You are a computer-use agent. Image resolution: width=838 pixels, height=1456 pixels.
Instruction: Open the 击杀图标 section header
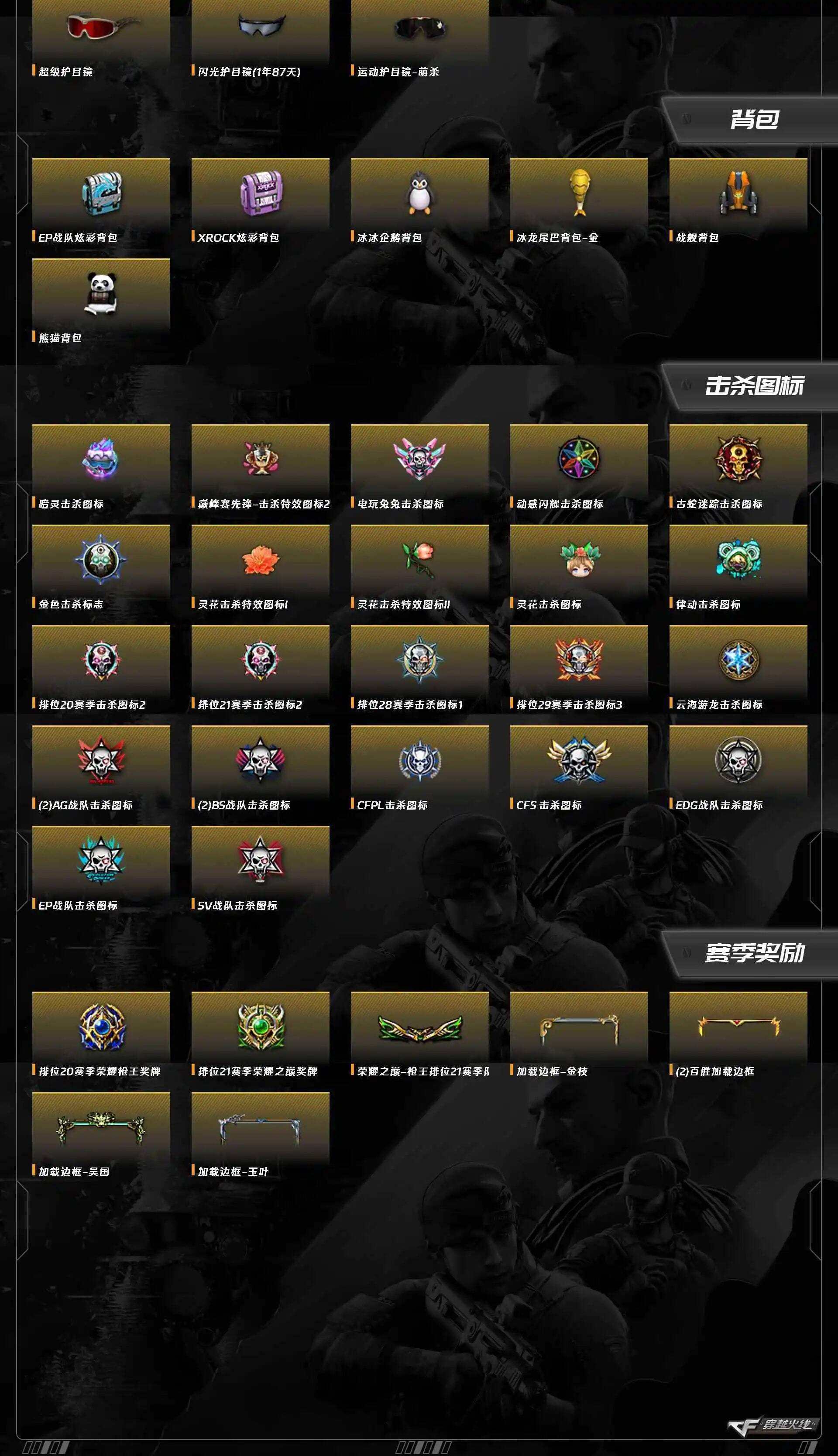coord(754,385)
